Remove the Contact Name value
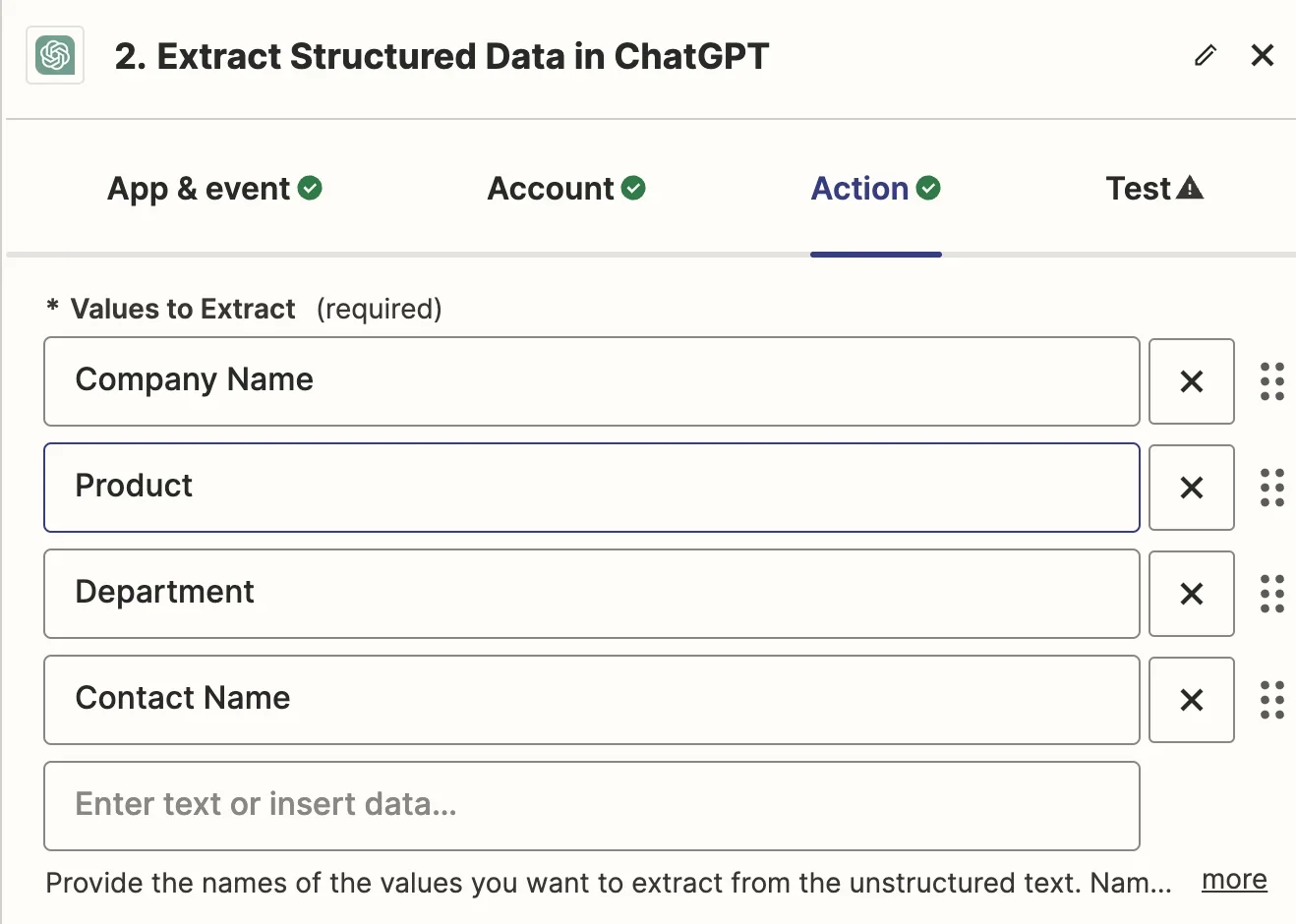Screen dimensions: 1296x924 (x=1191, y=700)
